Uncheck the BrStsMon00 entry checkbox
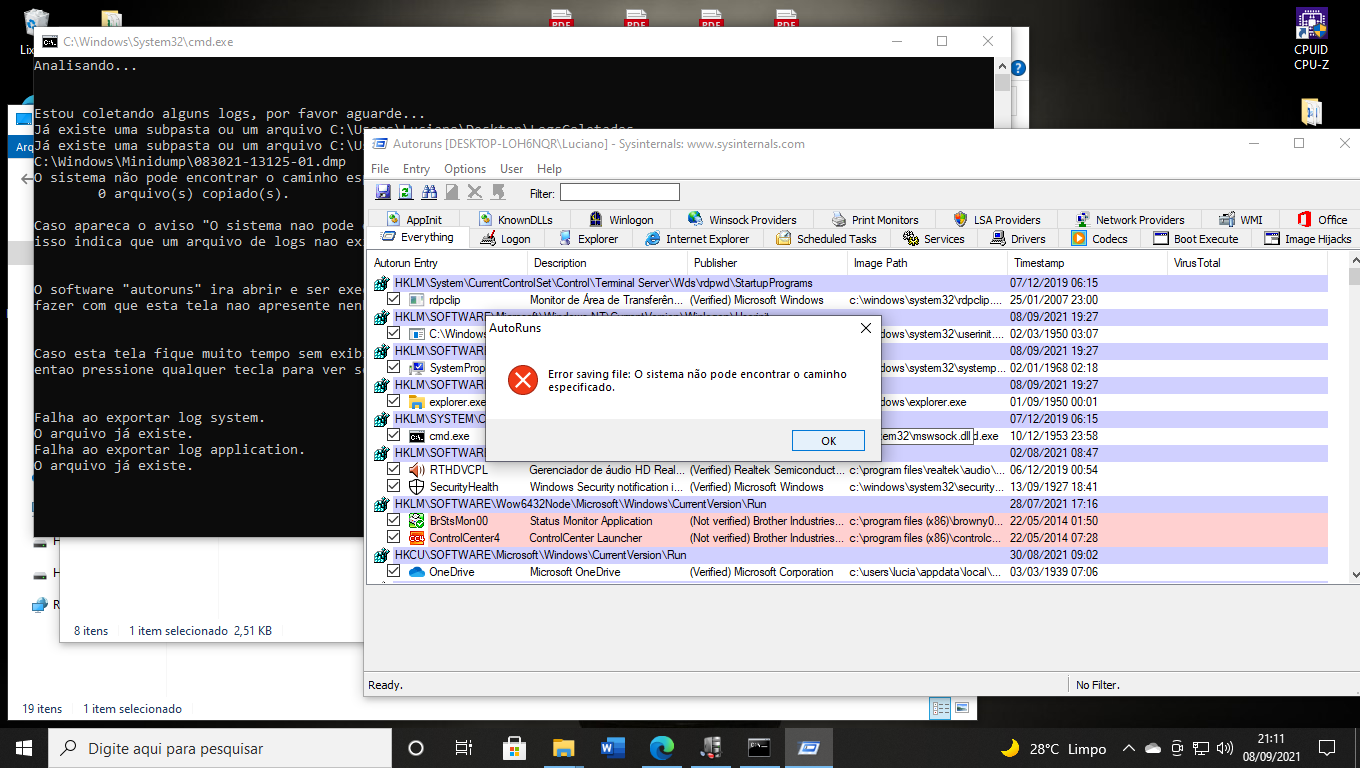Image resolution: width=1360 pixels, height=768 pixels. pyautogui.click(x=394, y=521)
